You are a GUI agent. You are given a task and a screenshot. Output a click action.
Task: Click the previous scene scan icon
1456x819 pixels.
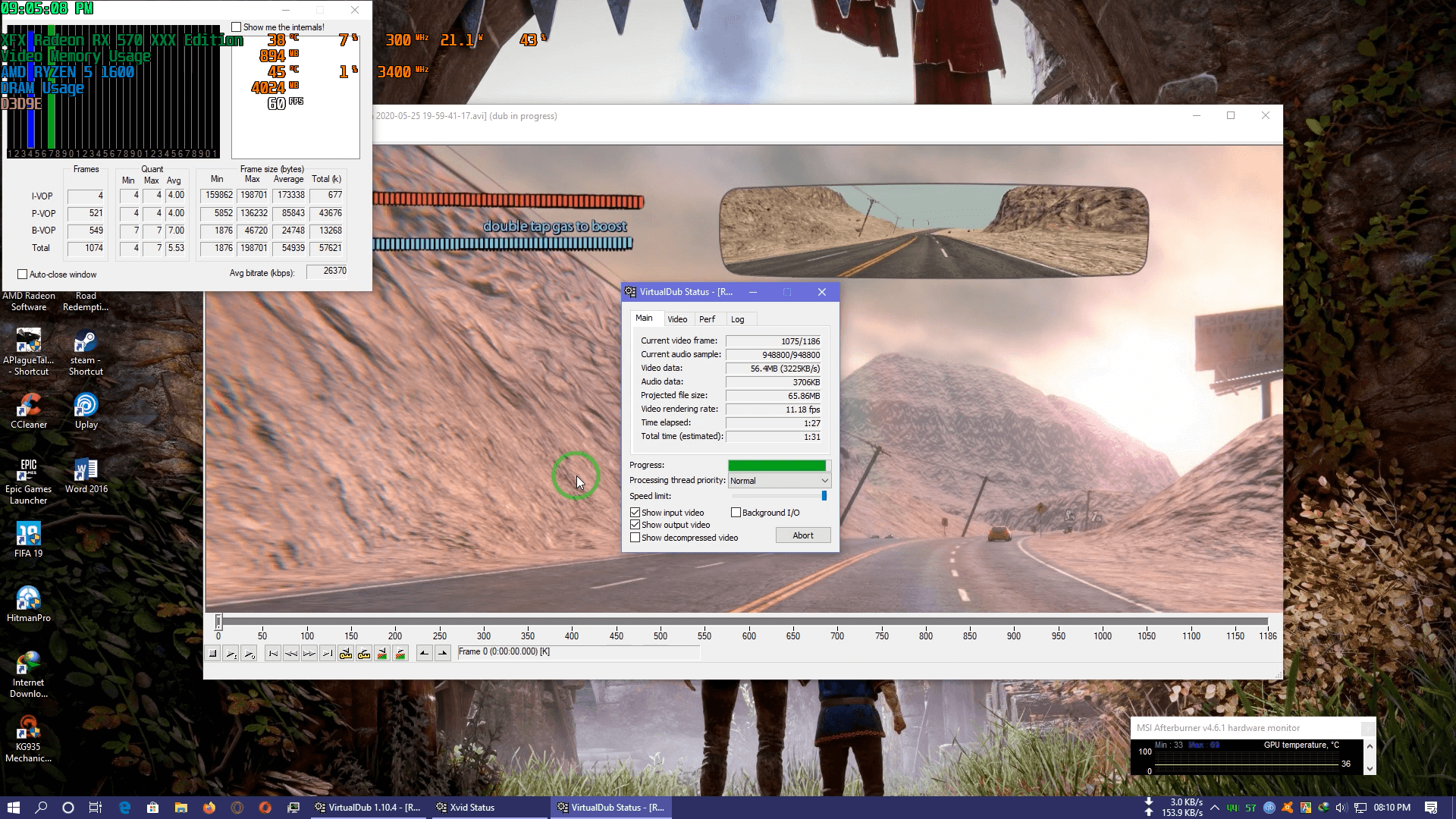tap(382, 653)
